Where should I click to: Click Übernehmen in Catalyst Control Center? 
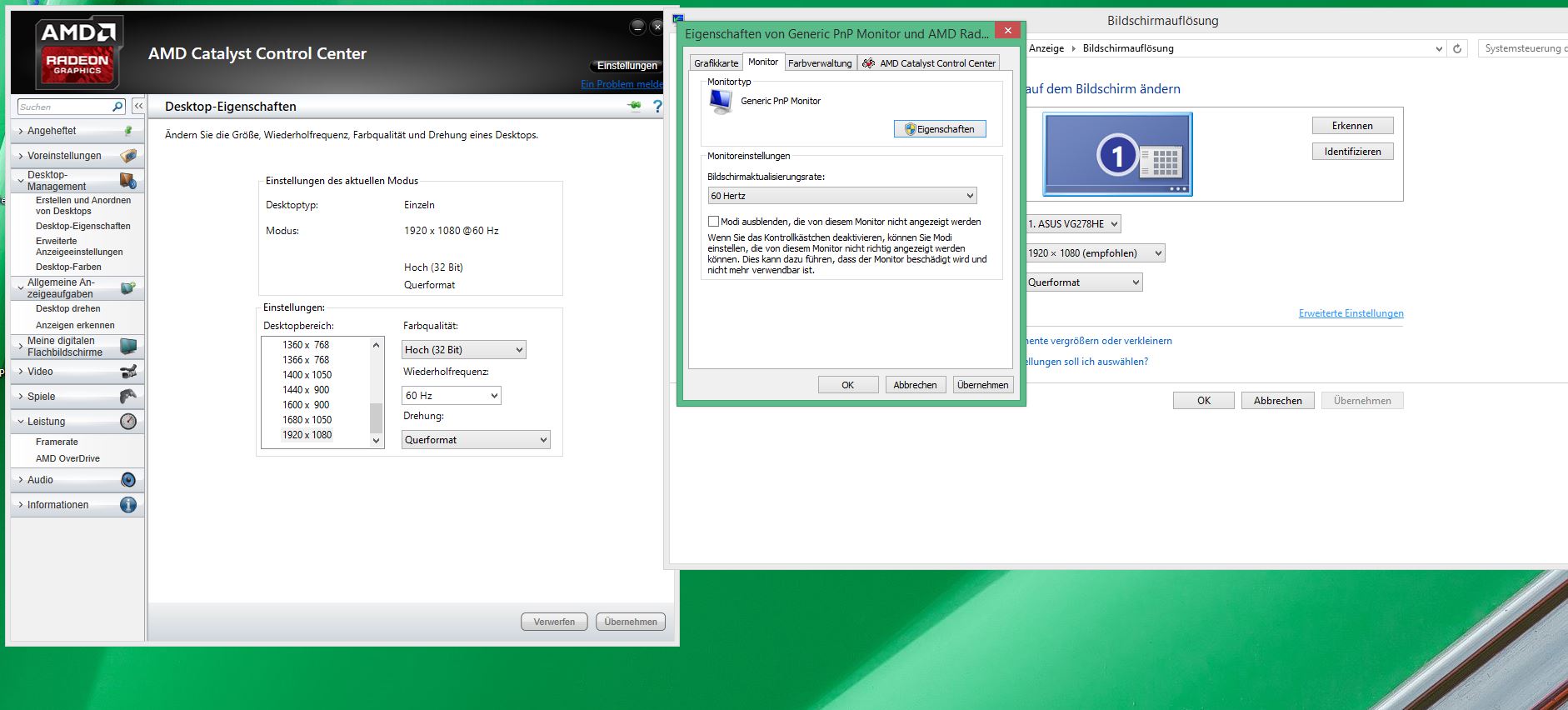point(631,622)
